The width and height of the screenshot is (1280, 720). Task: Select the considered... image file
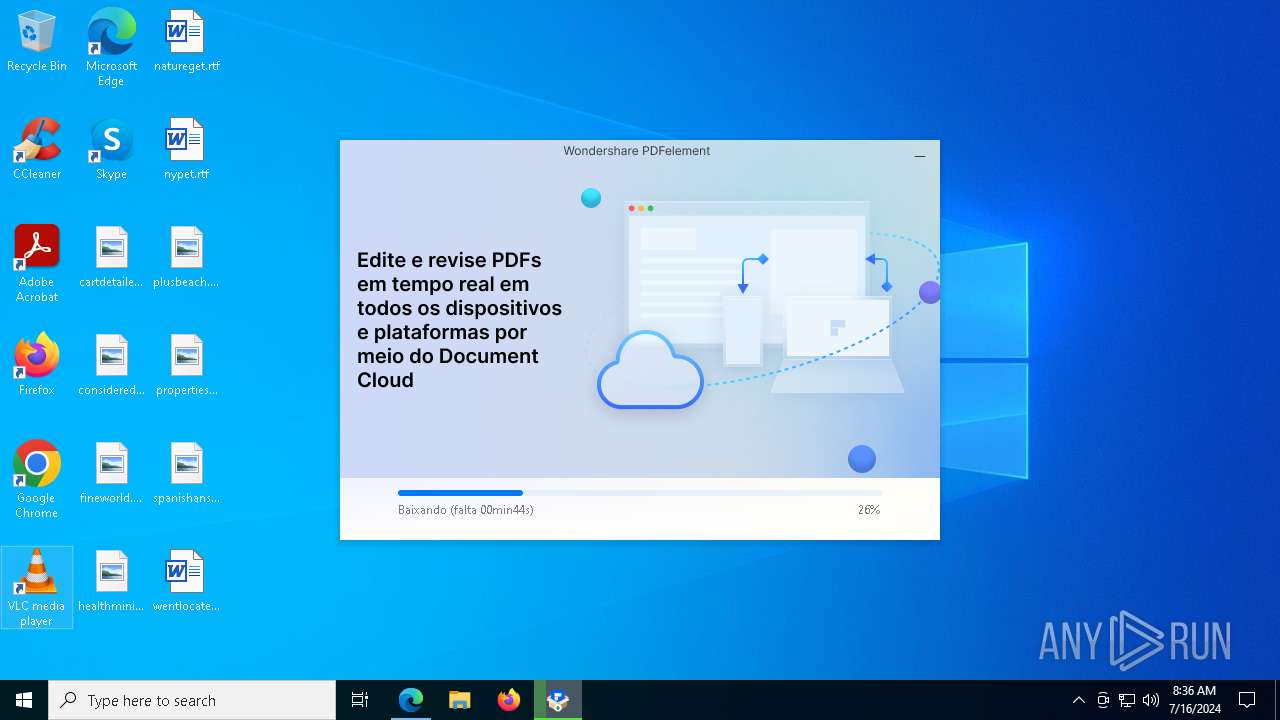111,366
